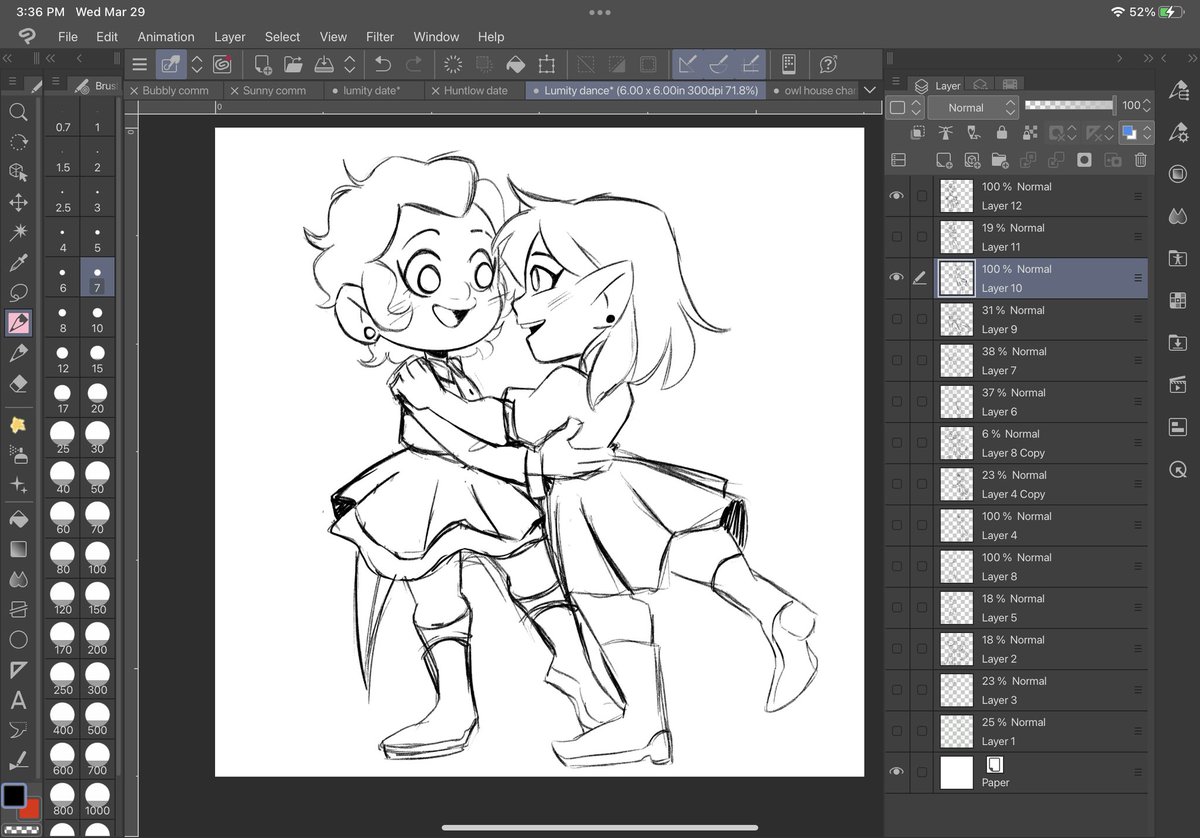Select the Gradient tool

(x=18, y=549)
